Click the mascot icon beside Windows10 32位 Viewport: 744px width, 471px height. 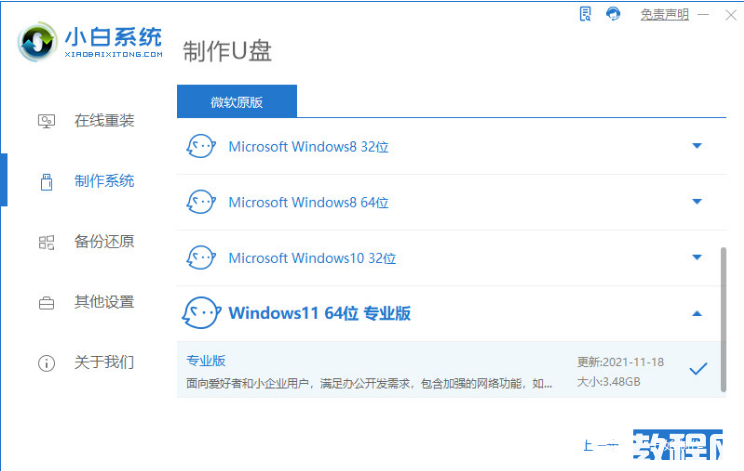(201, 258)
